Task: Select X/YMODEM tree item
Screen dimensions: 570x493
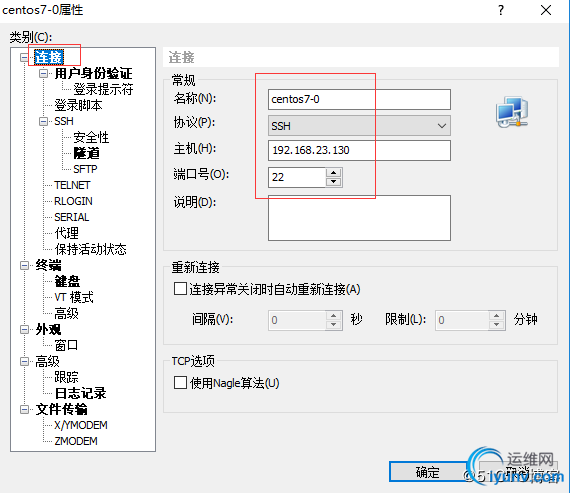Action: (x=81, y=425)
